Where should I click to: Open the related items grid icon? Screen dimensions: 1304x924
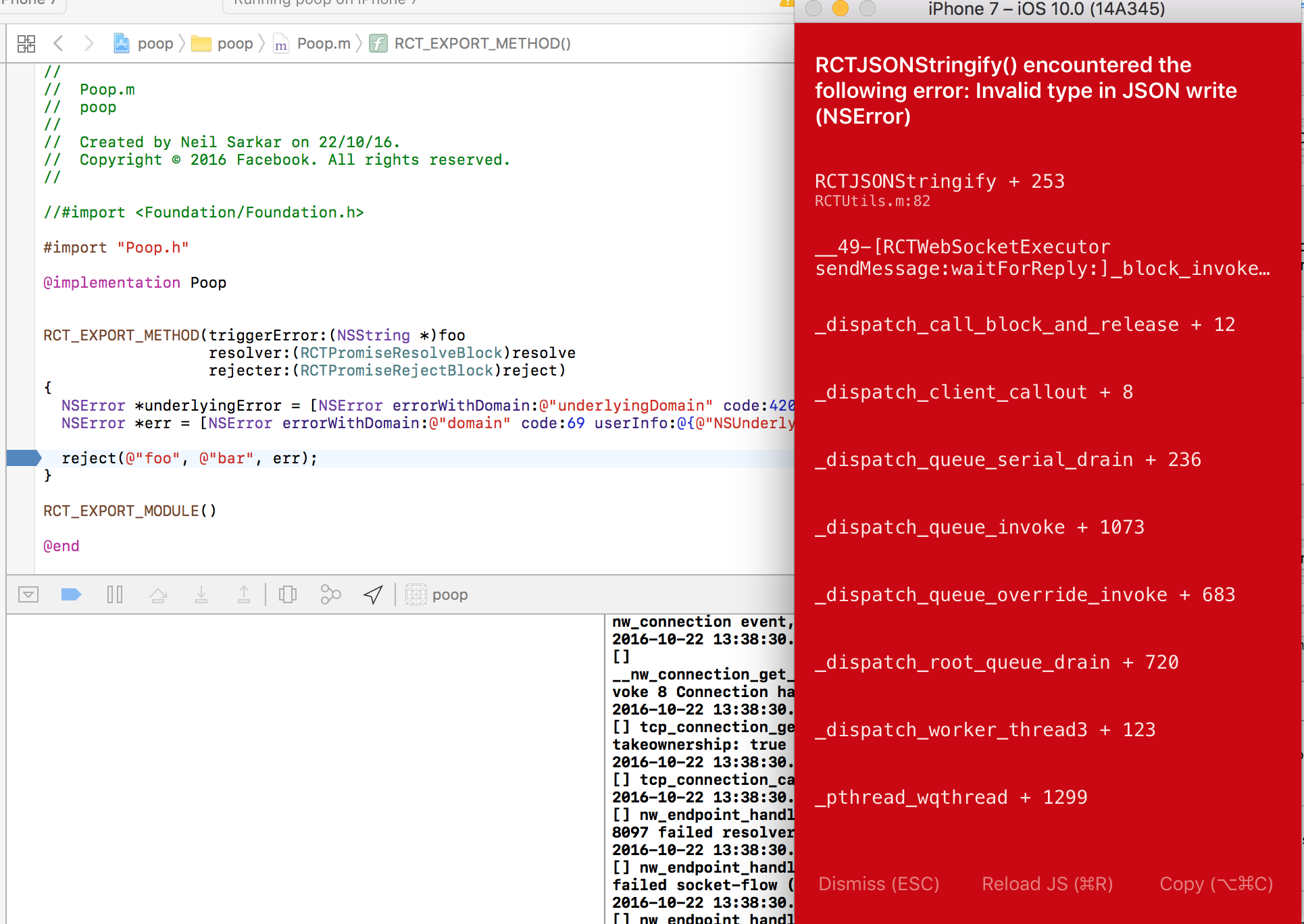pos(26,44)
